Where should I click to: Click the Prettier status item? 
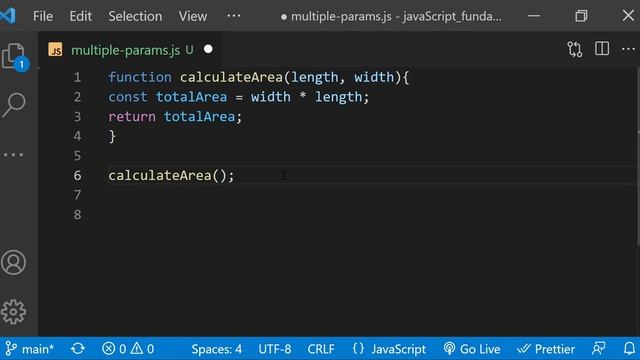click(546, 349)
